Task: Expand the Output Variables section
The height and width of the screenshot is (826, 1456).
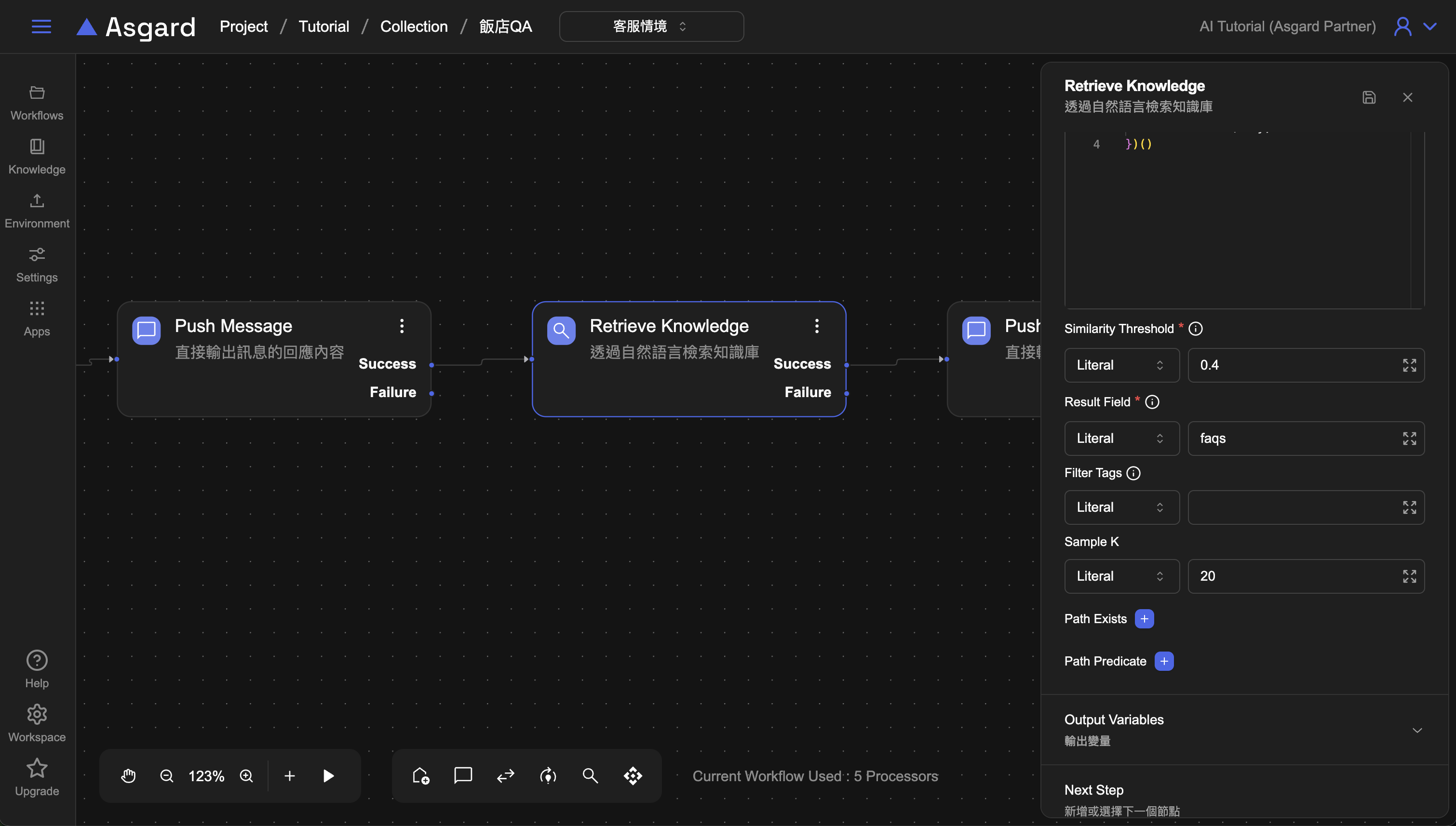Action: pyautogui.click(x=1417, y=730)
